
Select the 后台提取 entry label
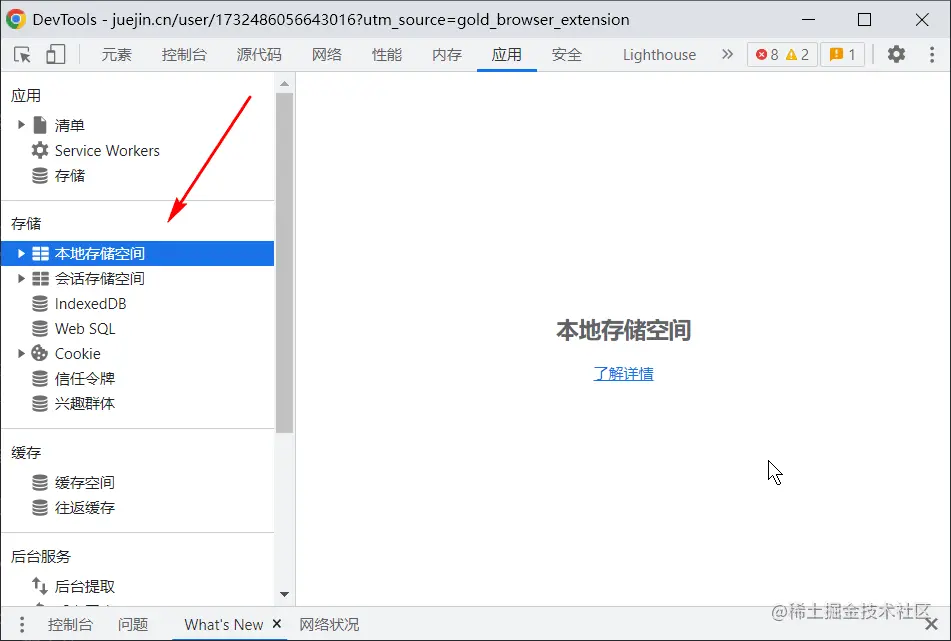(84, 586)
